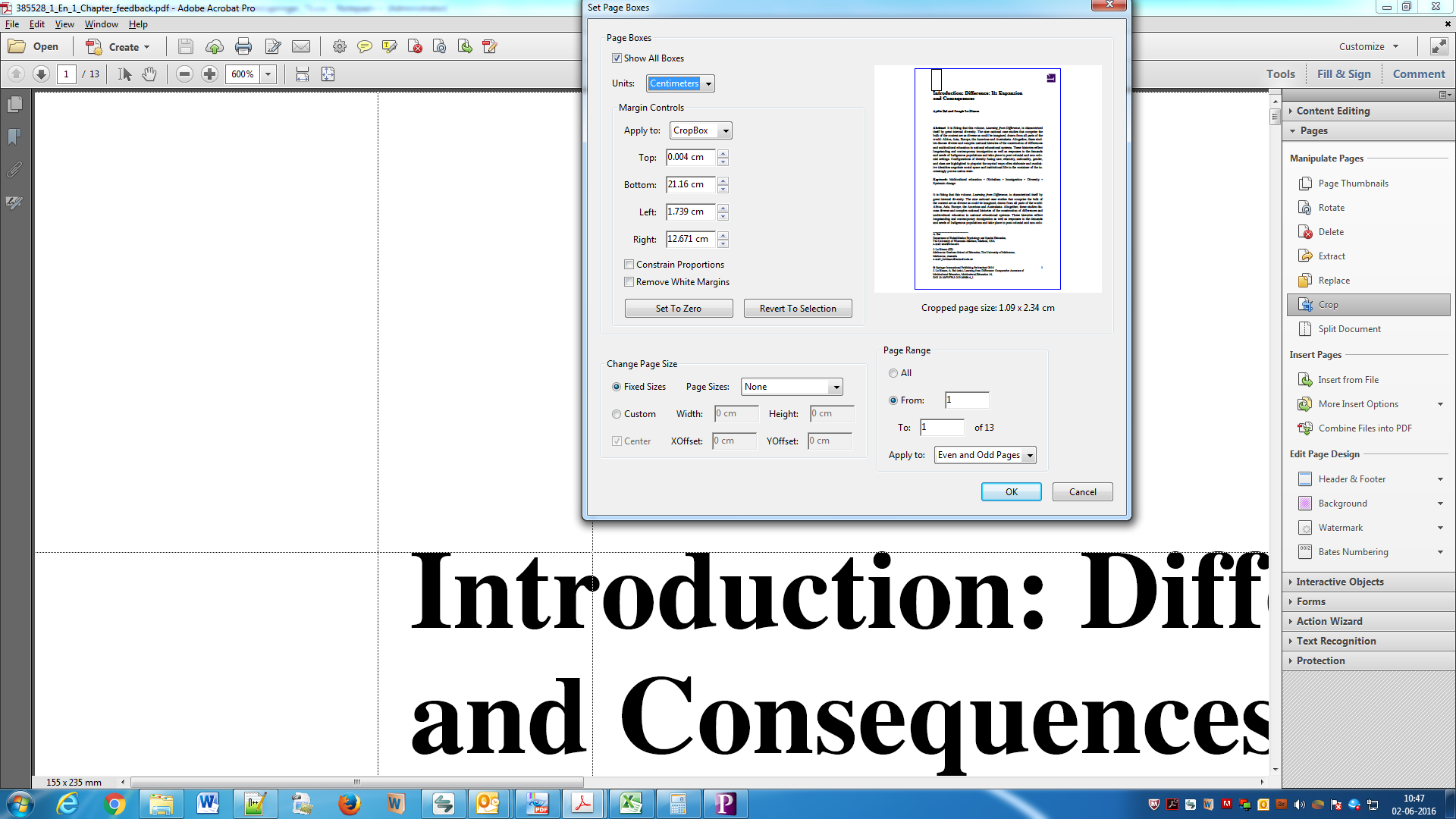Open the Rotate pages tool
The height and width of the screenshot is (819, 1456).
click(x=1331, y=208)
